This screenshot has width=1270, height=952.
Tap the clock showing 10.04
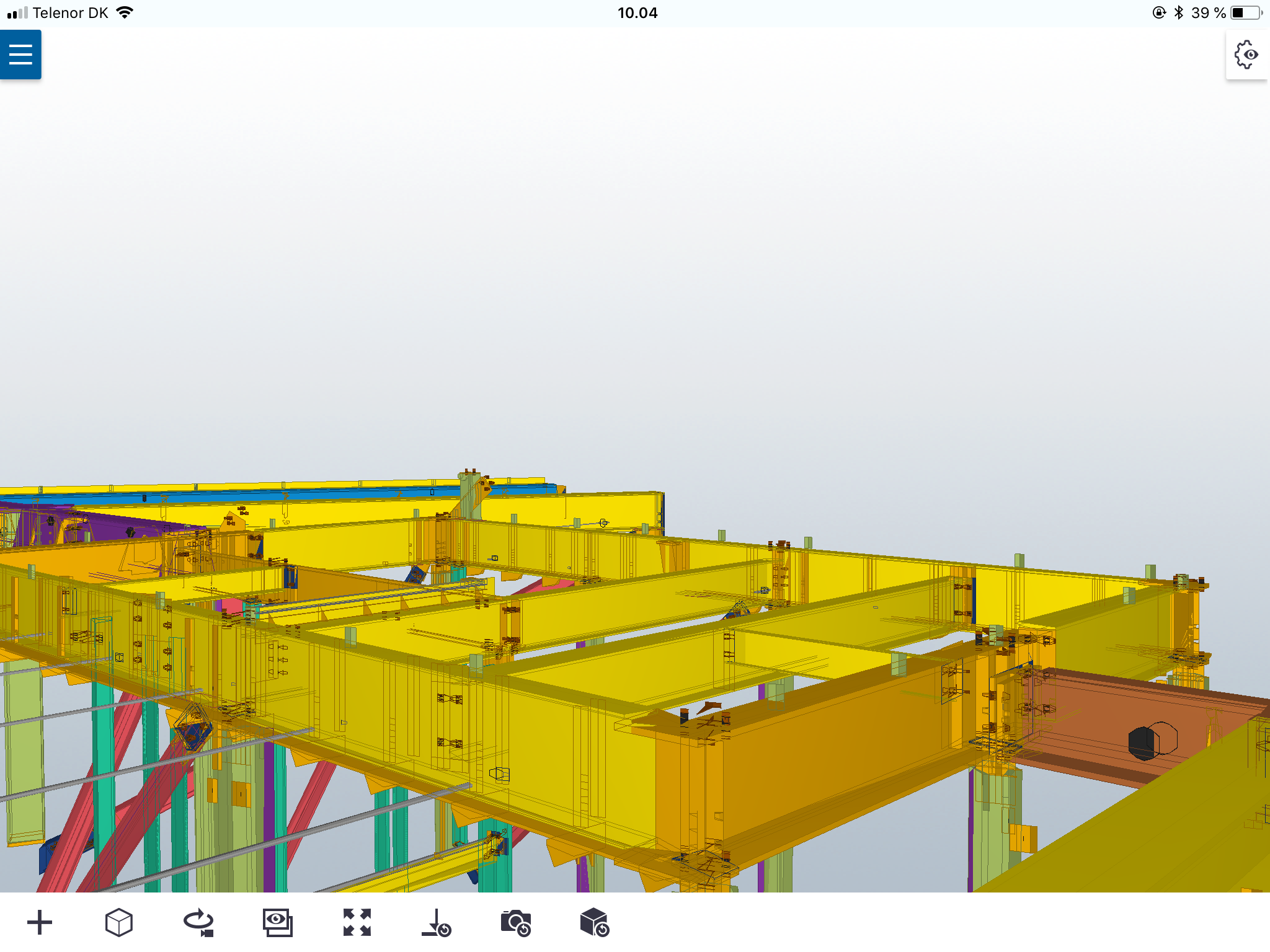coord(637,12)
